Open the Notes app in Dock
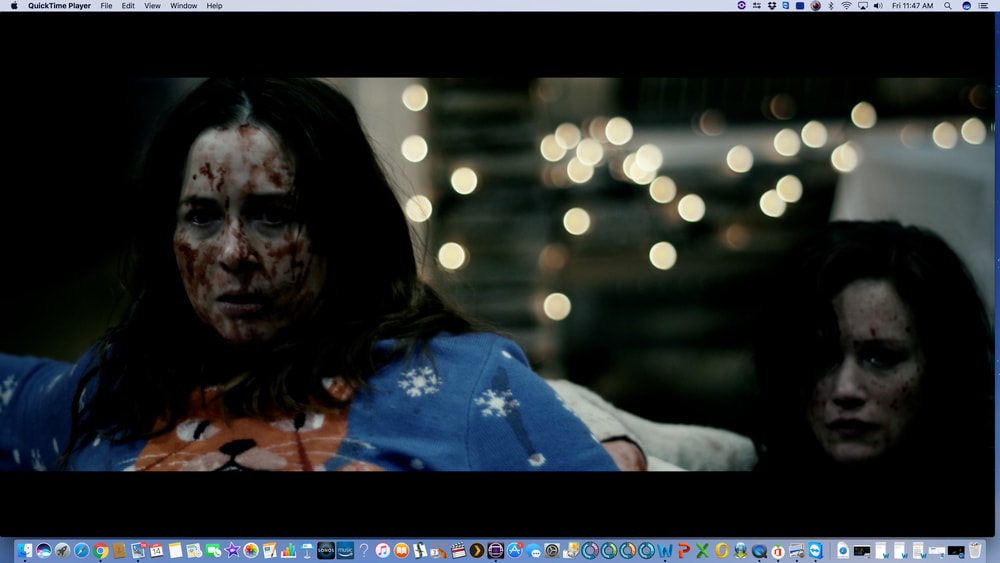Screen dimensions: 1000x563 pos(175,550)
